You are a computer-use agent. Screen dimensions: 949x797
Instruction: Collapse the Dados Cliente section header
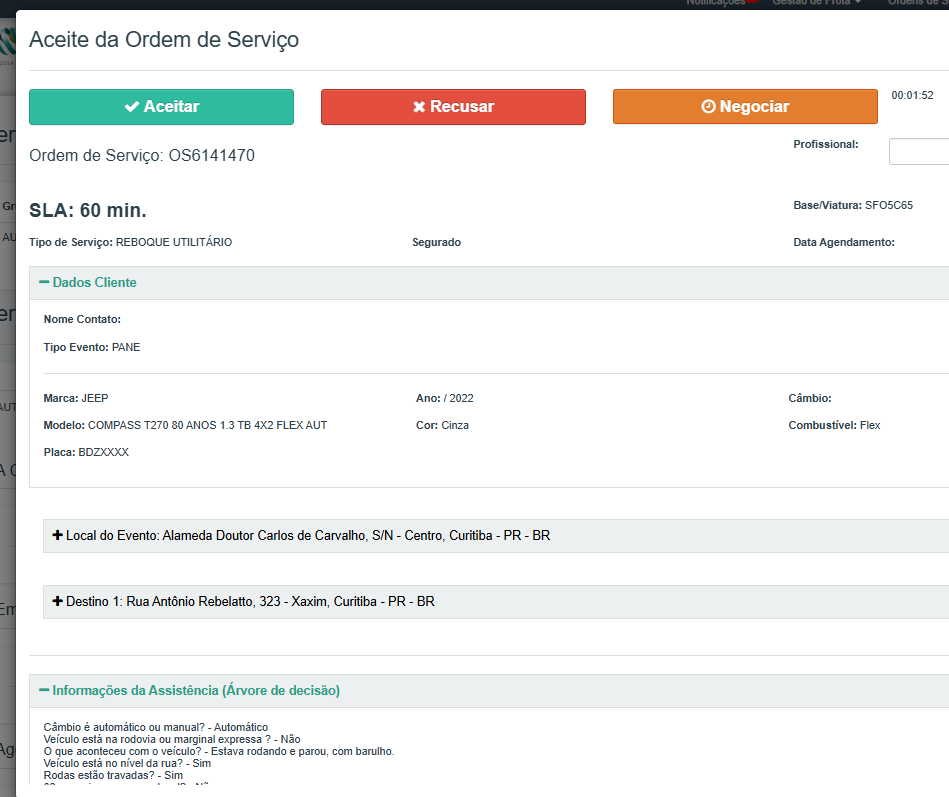pos(94,283)
